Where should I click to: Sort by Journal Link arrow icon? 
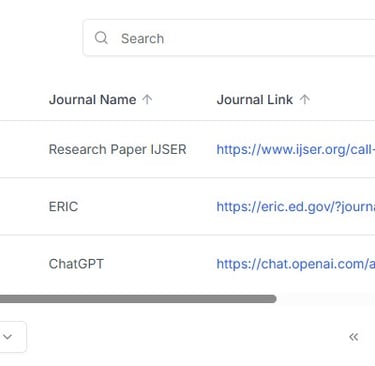click(x=304, y=99)
